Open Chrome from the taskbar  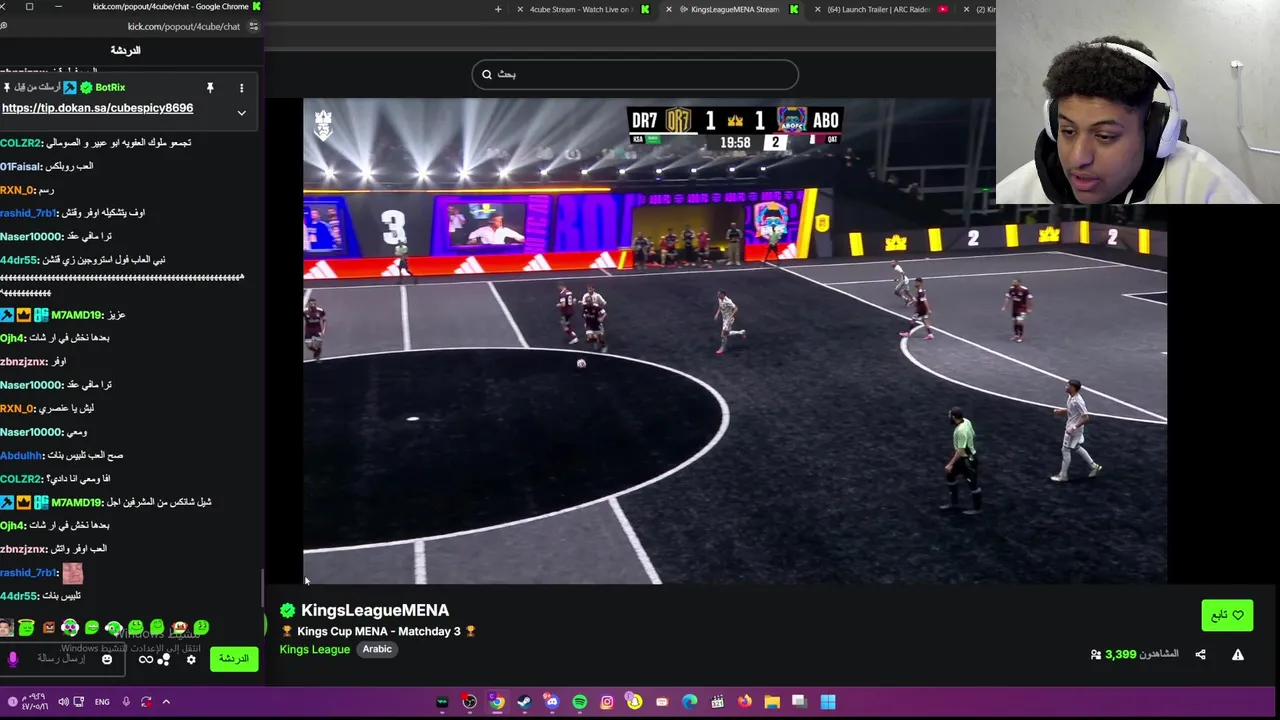tap(497, 702)
